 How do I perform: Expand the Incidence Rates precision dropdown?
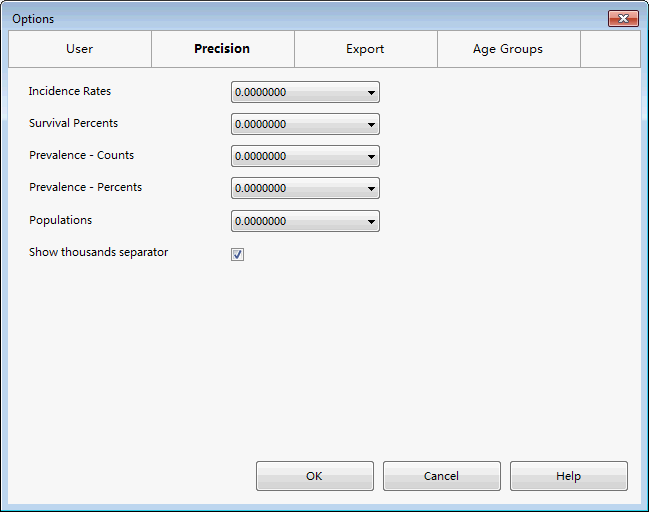(305, 93)
